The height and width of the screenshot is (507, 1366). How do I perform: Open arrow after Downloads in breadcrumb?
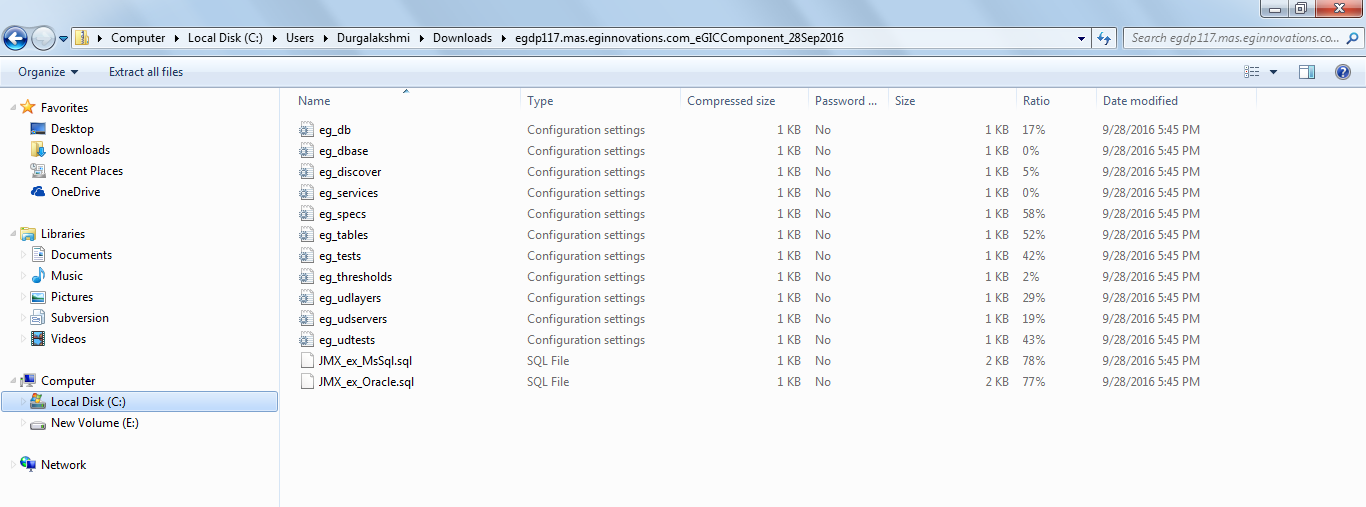[502, 38]
